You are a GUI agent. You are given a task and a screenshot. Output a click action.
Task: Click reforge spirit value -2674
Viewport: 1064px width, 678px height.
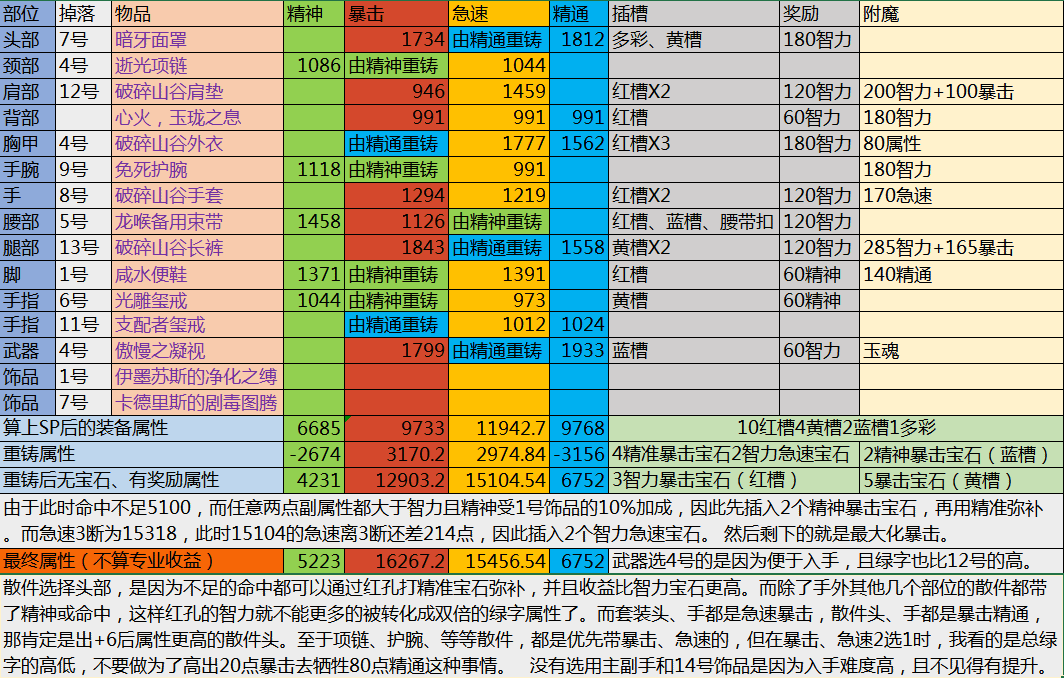coord(314,454)
